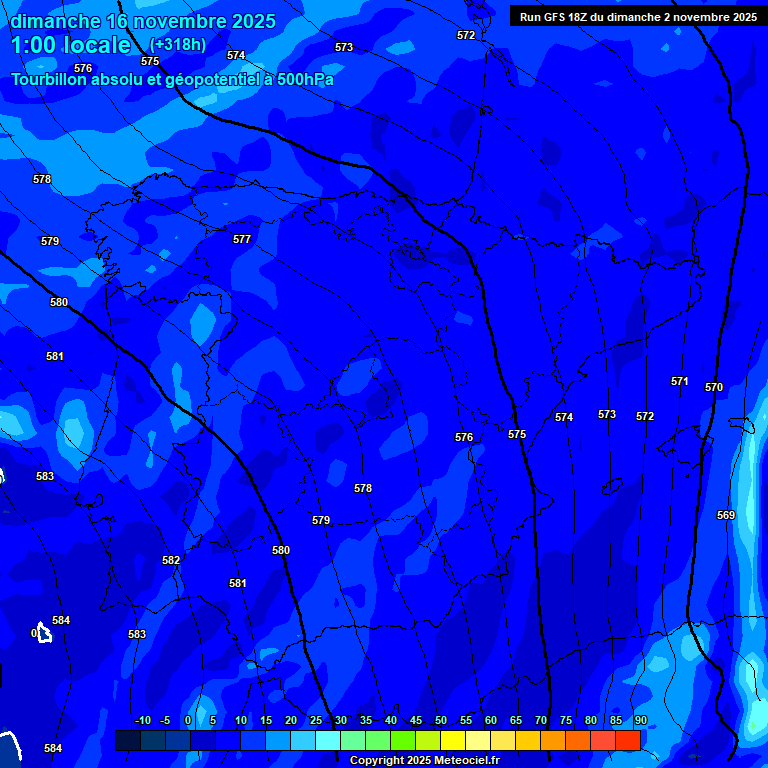Select the darkest navy swatch at legend's left end
768x768 pixels.
tap(128, 740)
